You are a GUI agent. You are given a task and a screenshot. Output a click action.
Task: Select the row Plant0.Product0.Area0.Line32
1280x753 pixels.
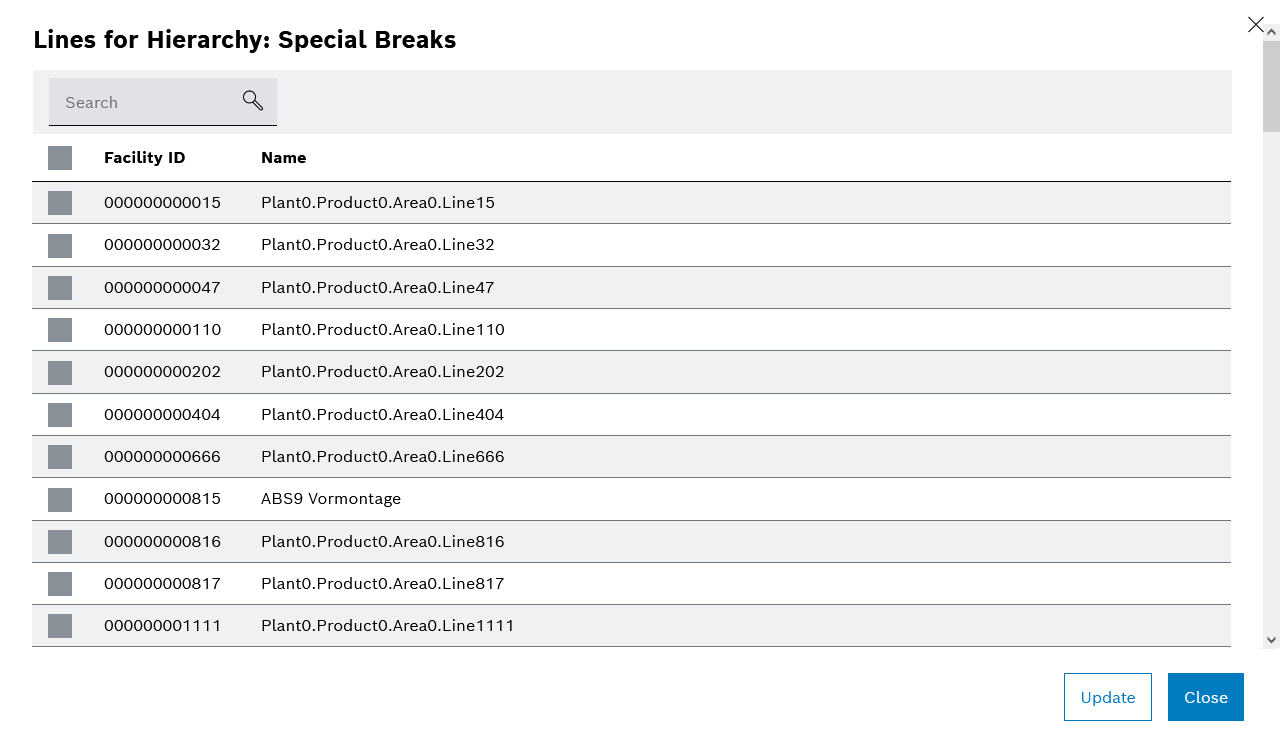tap(377, 244)
